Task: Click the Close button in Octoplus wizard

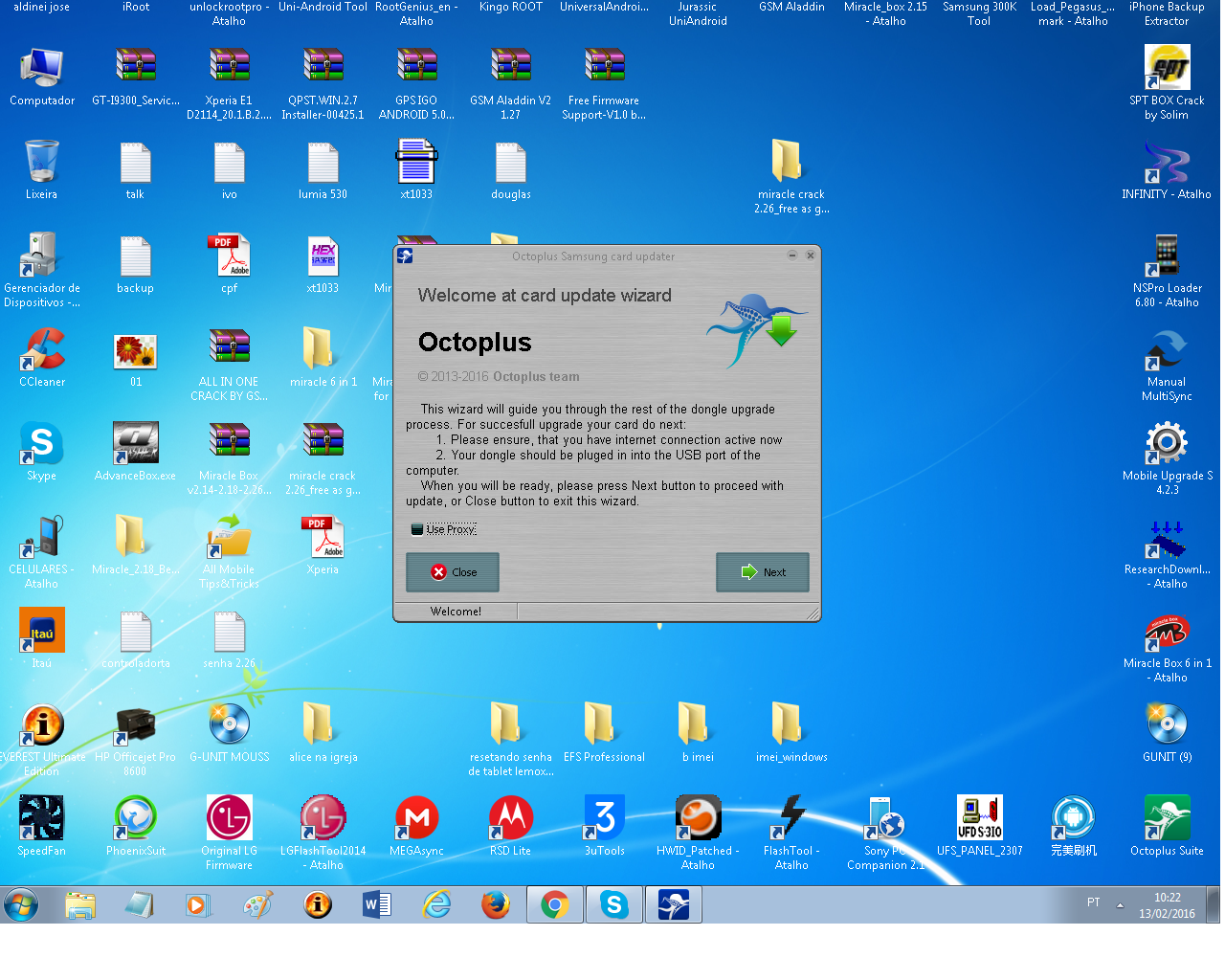Action: point(453,572)
